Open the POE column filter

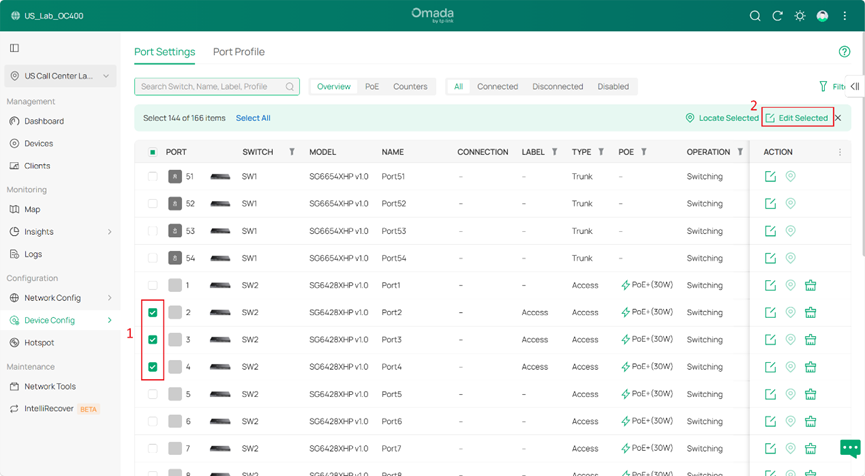pos(644,152)
